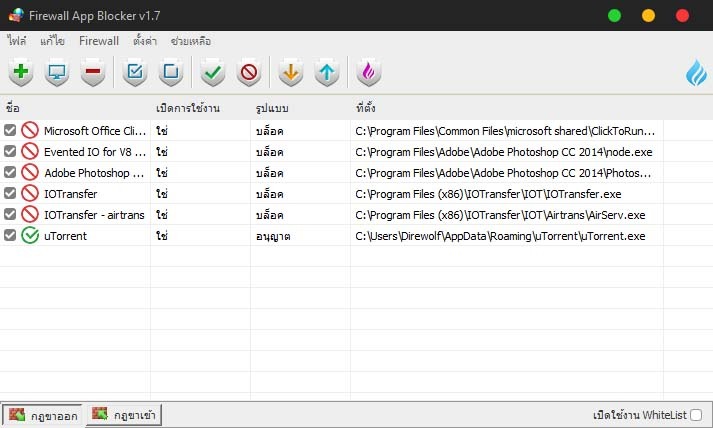Toggle checkbox of the IOTransfer.exe row

[10, 193]
